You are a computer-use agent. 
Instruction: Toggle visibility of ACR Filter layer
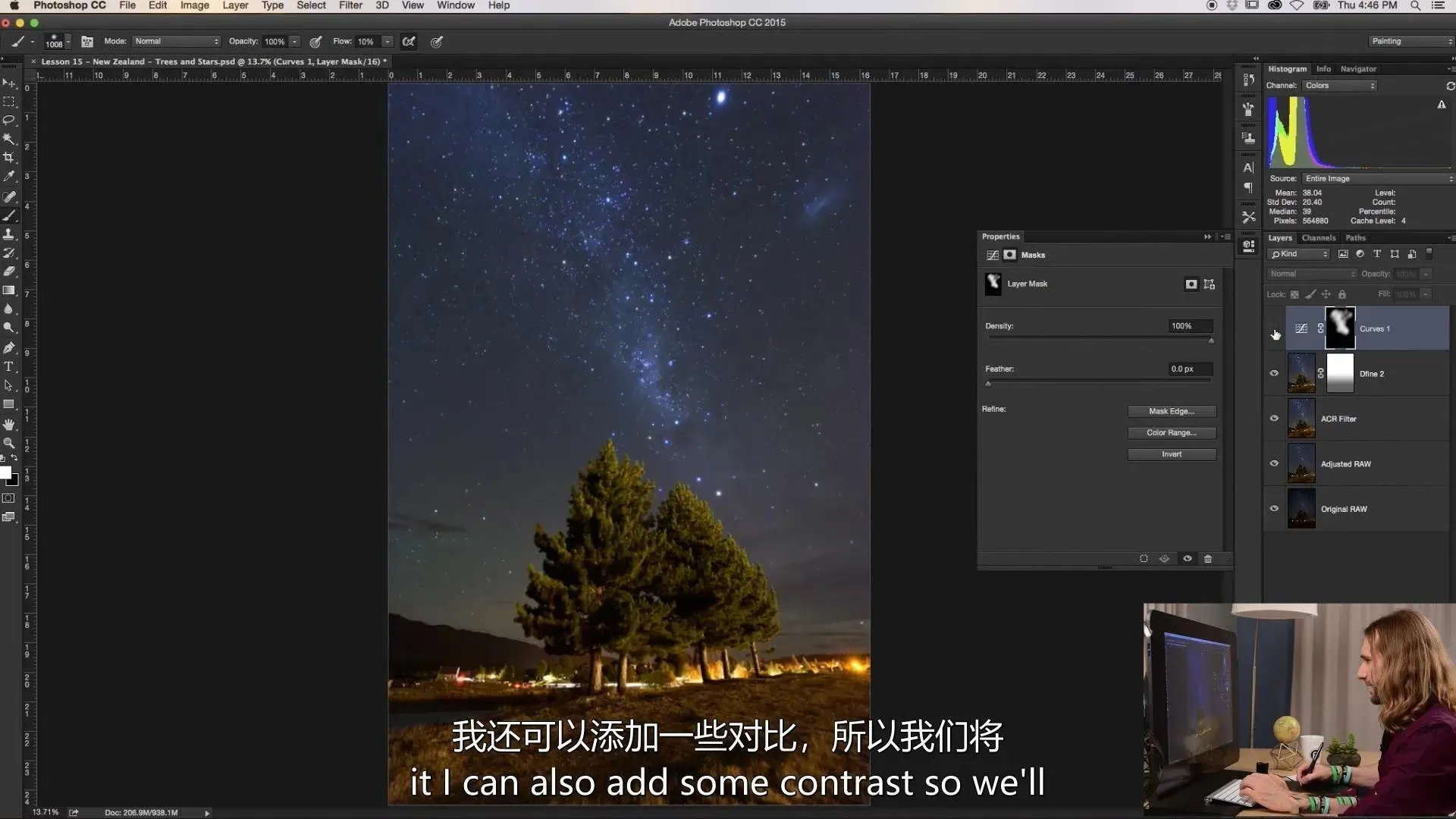tap(1274, 419)
